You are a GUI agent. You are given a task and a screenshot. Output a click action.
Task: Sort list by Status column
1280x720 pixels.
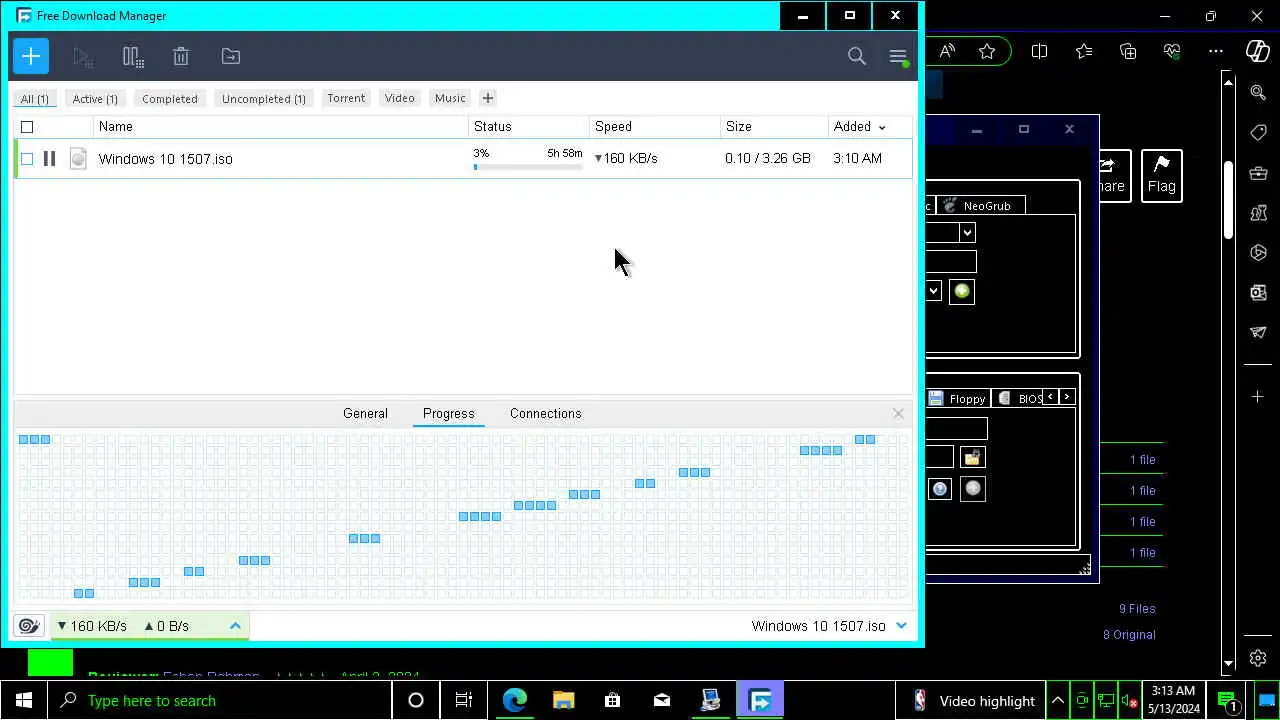(x=493, y=127)
